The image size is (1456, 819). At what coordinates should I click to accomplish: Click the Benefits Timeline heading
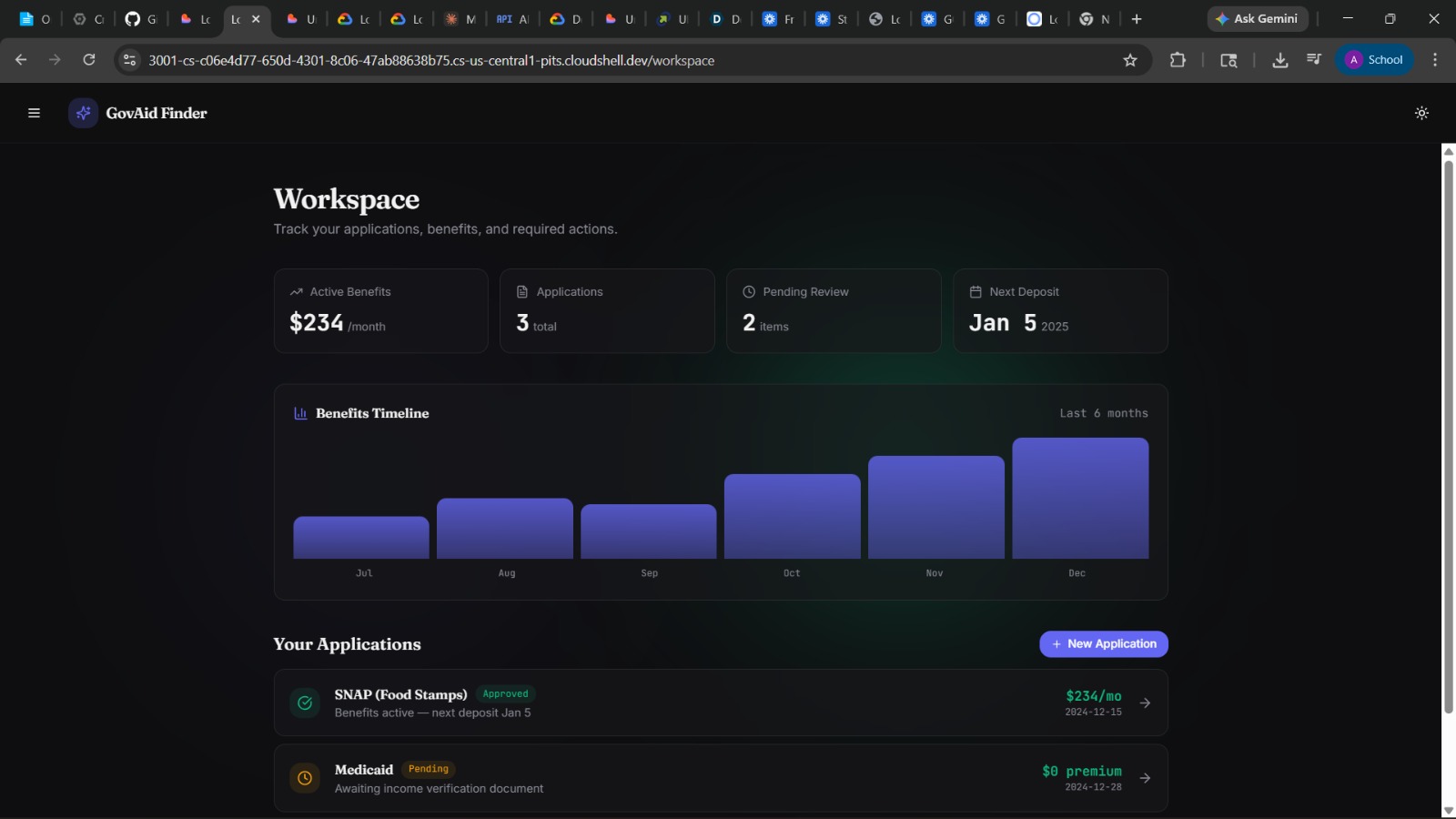click(372, 413)
